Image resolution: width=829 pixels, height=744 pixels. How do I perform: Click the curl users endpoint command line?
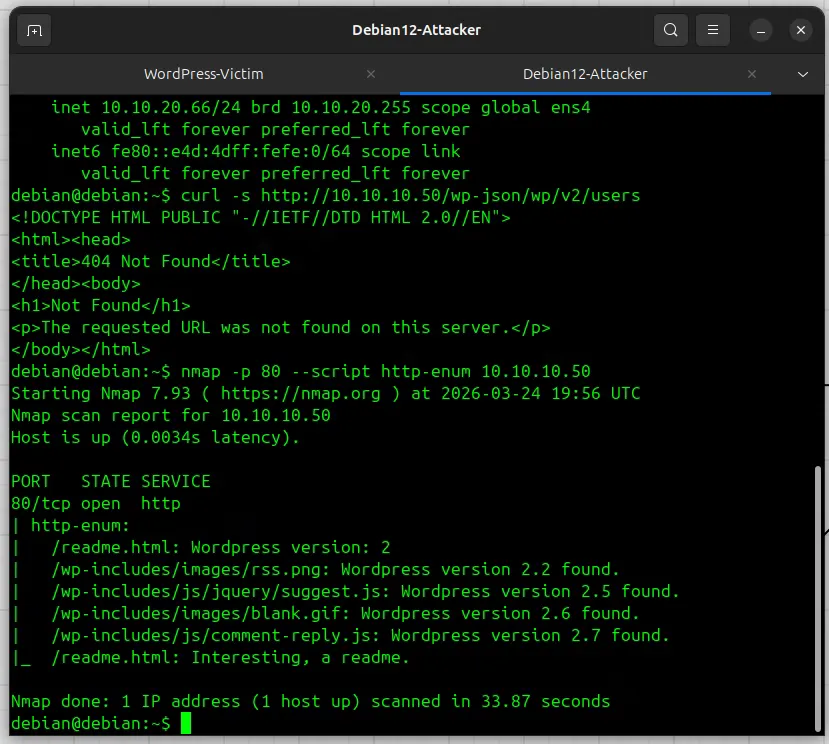326,196
